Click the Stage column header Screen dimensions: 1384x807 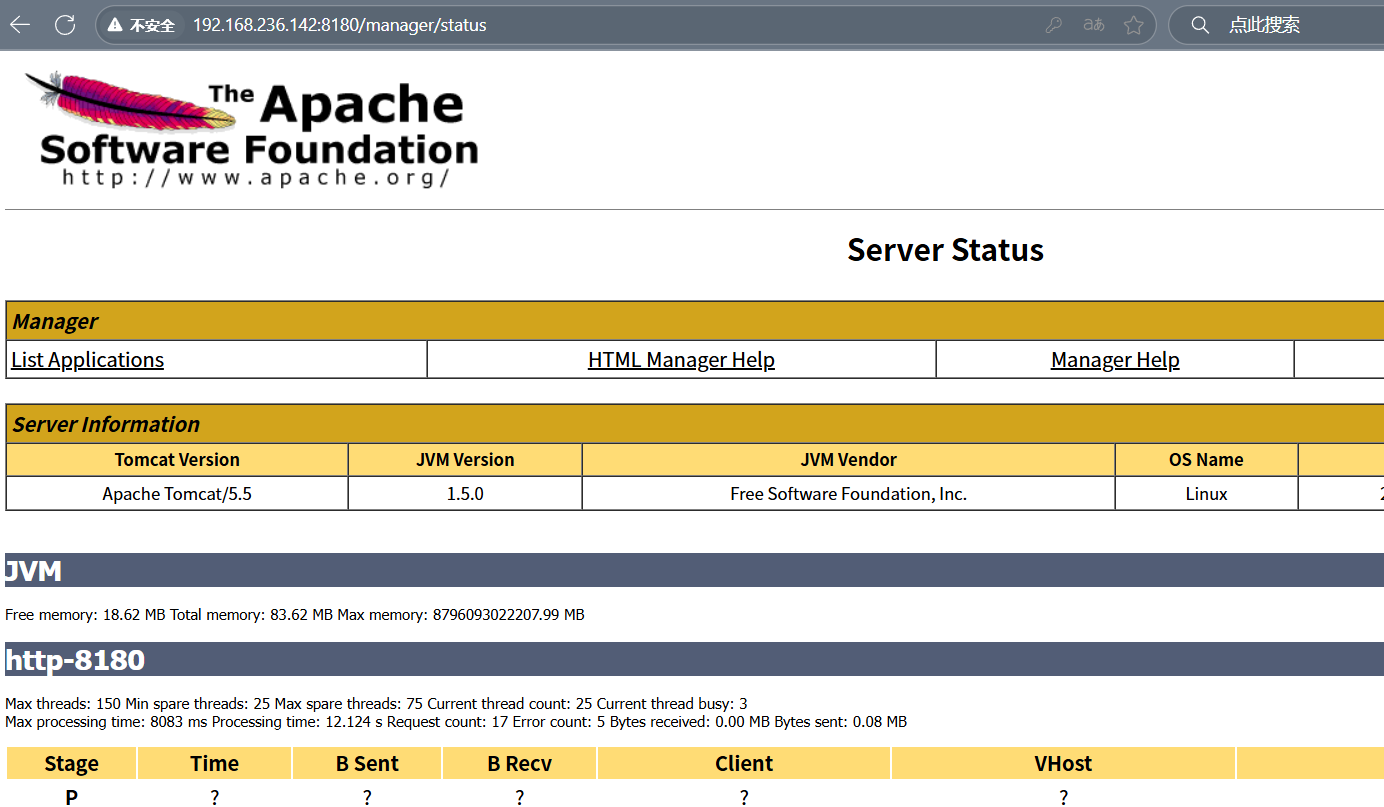click(x=71, y=764)
